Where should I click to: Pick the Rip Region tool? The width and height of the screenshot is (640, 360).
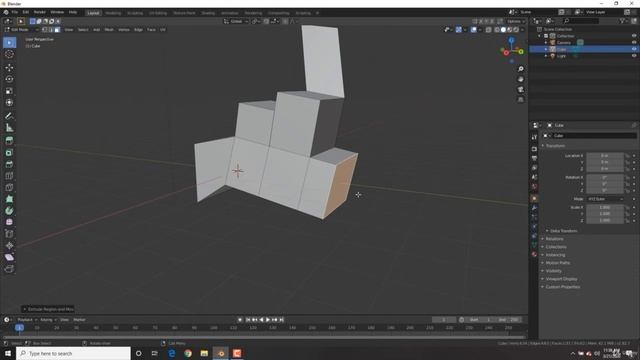click(x=9, y=269)
